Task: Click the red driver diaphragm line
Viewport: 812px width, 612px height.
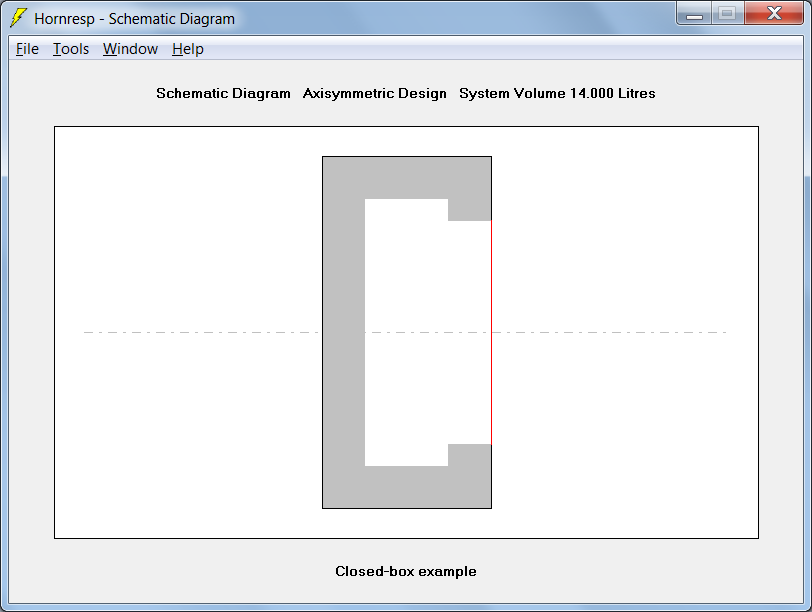Action: coord(491,332)
